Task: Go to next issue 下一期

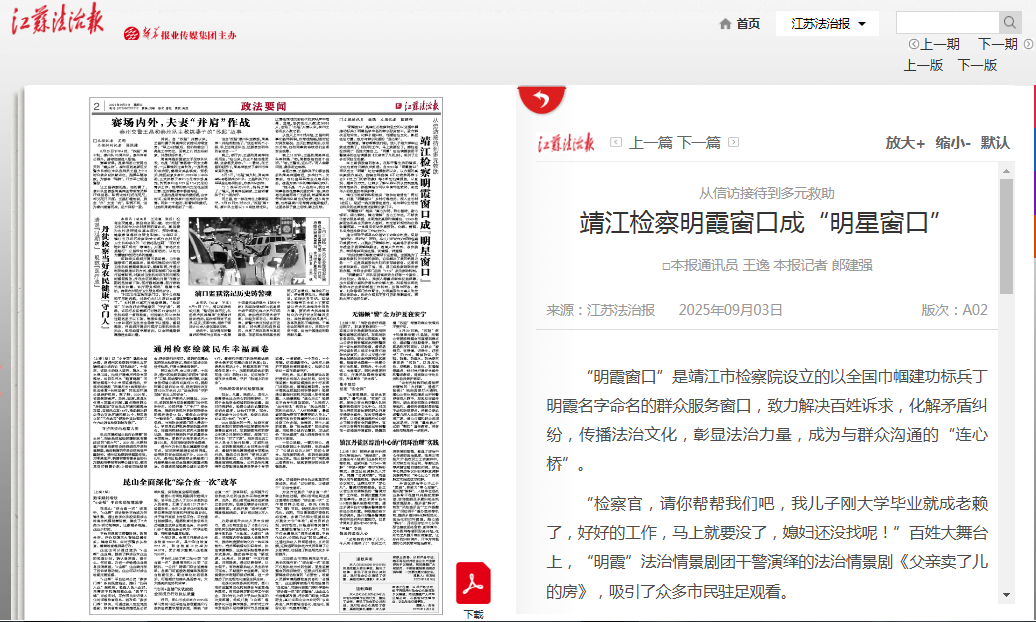Action: [997, 44]
